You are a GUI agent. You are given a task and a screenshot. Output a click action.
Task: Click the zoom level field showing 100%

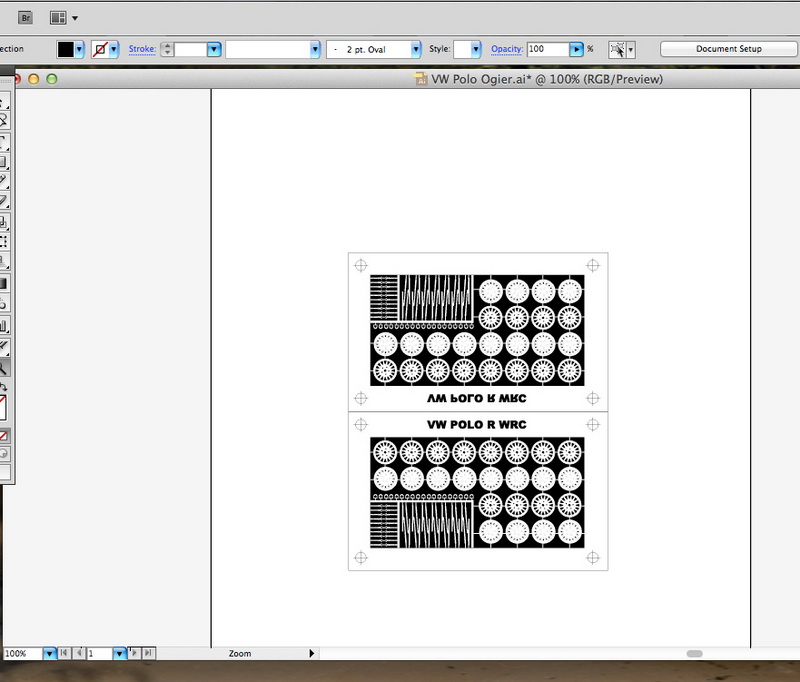coord(23,653)
